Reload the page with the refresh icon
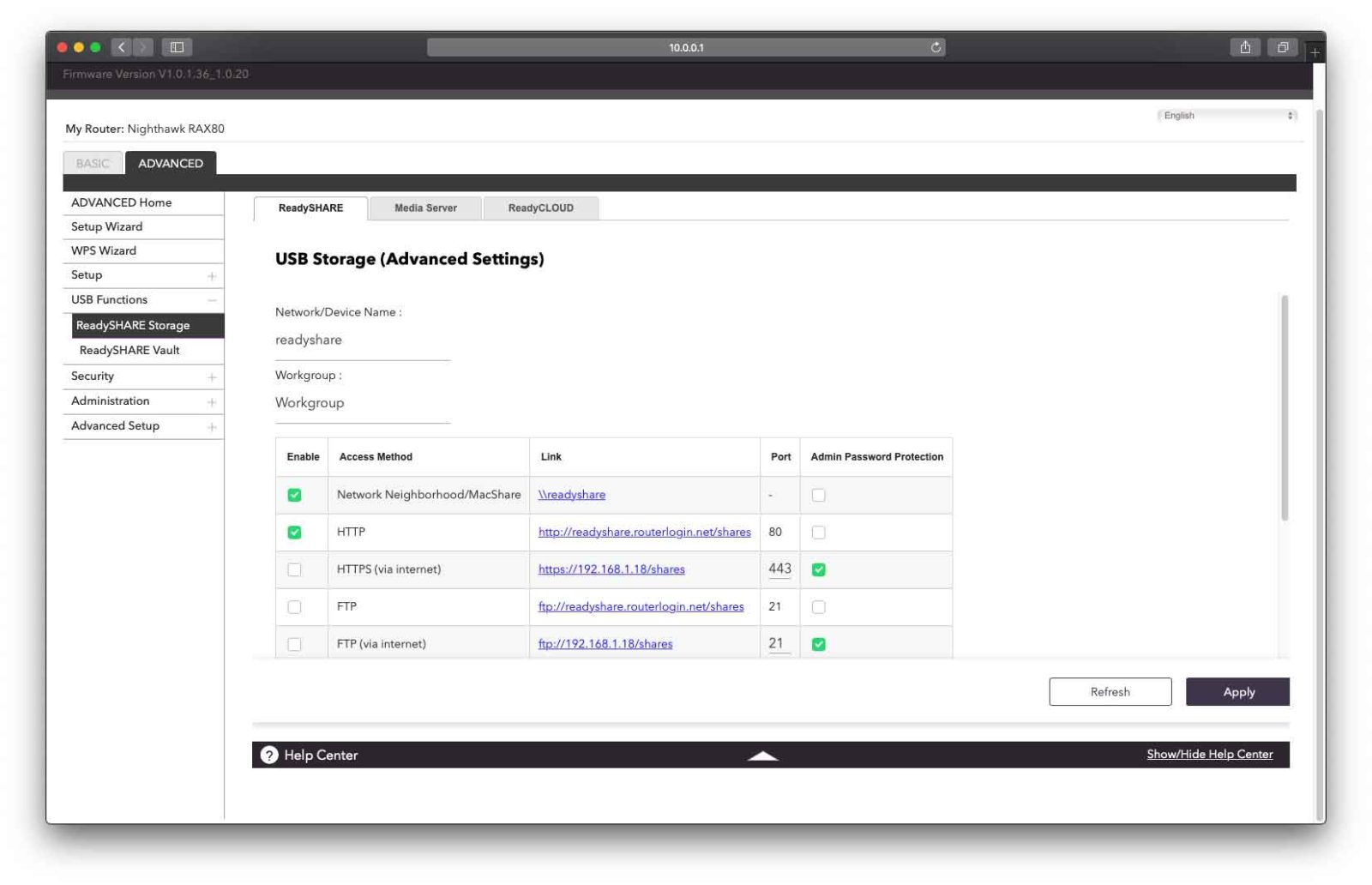 [x=936, y=47]
